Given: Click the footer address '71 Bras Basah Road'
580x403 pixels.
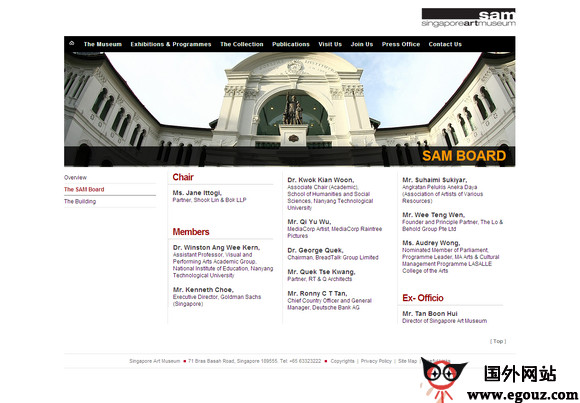Looking at the screenshot, I should (x=211, y=361).
